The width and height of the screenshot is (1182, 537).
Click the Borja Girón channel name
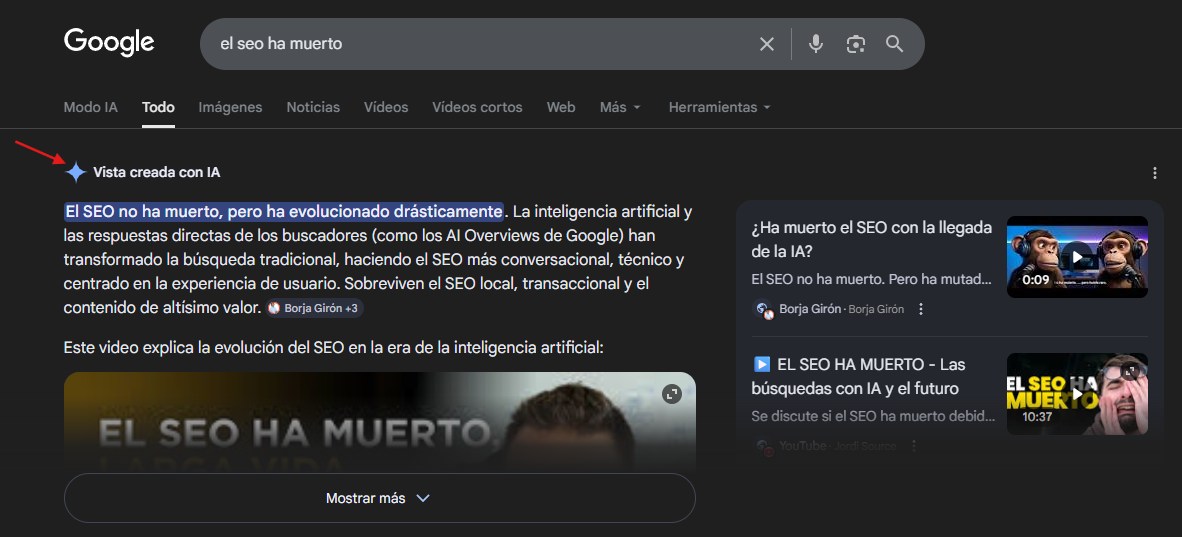(810, 309)
